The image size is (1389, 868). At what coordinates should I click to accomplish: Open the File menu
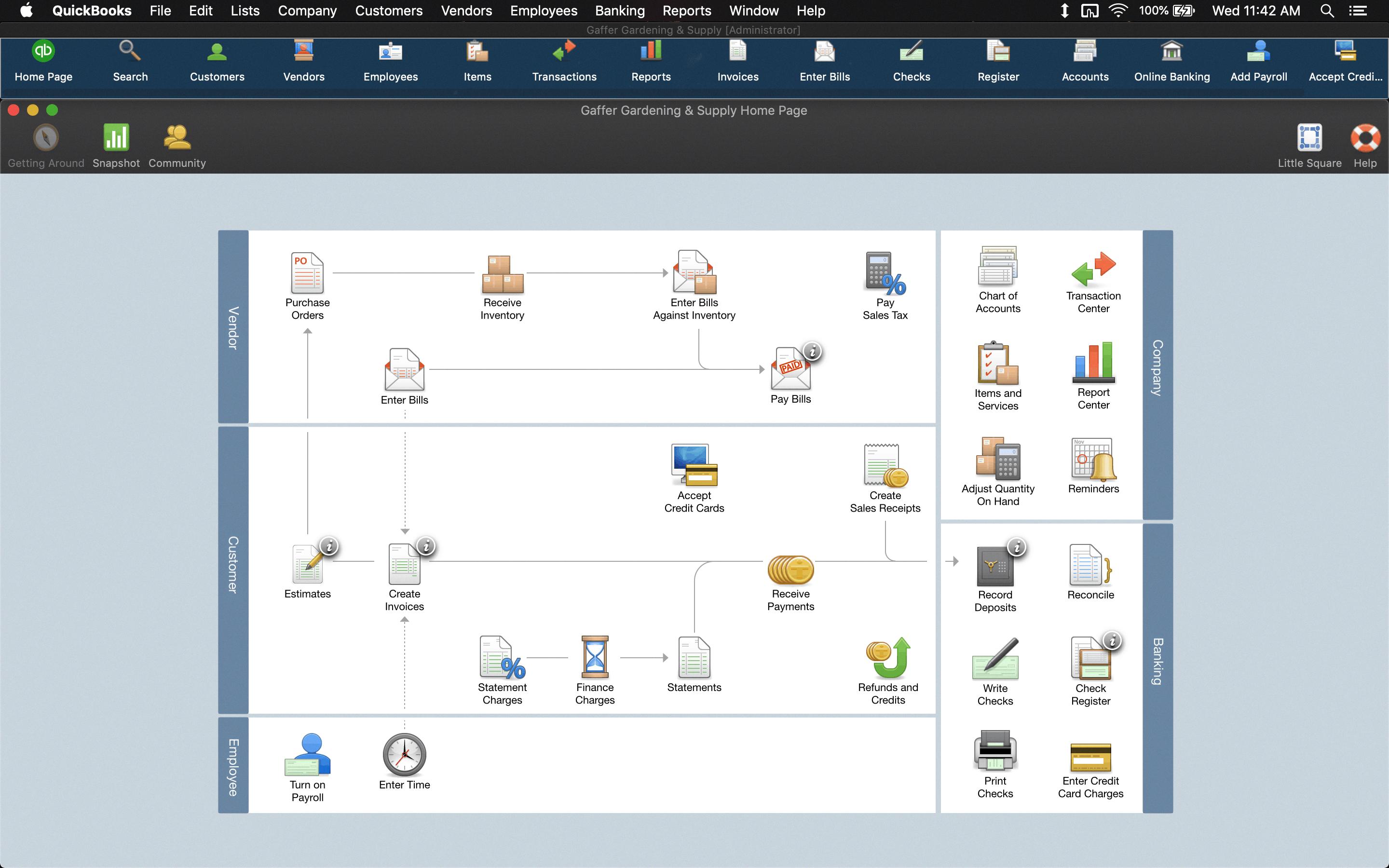tap(160, 10)
